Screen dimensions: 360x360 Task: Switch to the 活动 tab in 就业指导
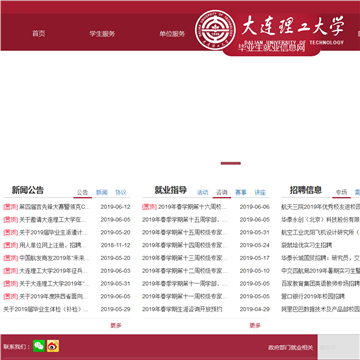202,192
